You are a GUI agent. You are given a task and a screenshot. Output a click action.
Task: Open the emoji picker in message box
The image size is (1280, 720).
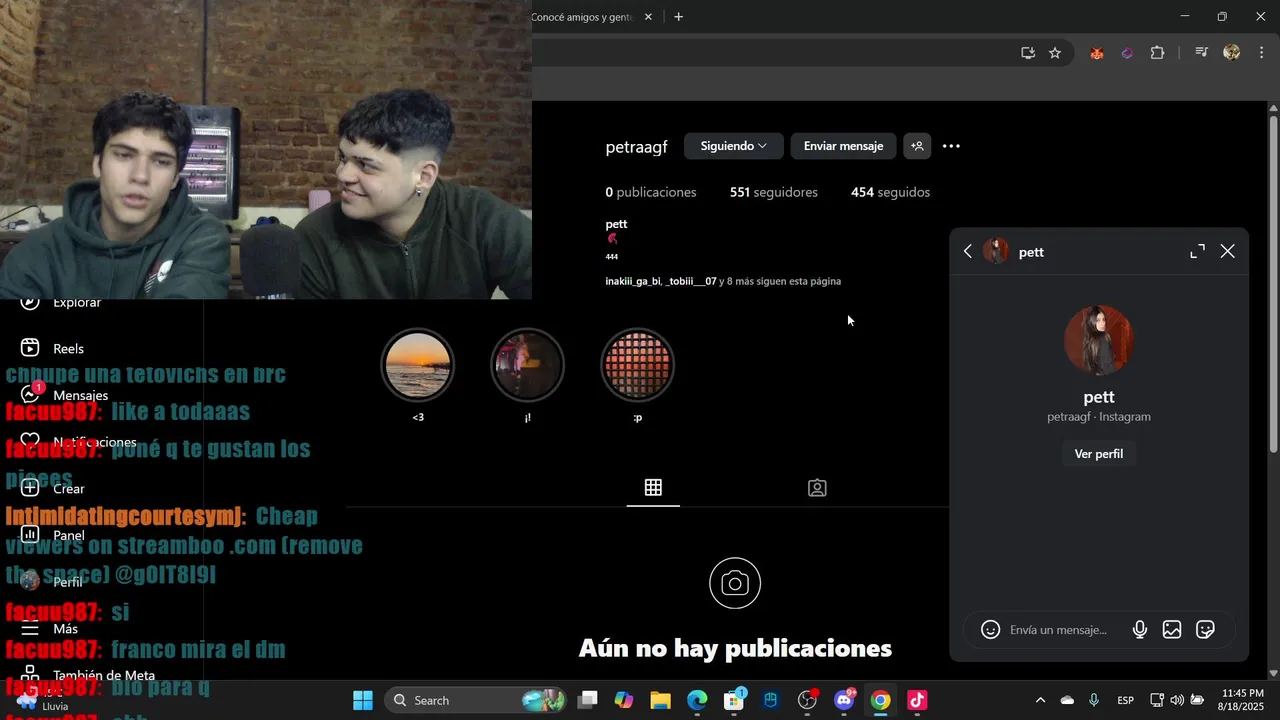(x=990, y=630)
